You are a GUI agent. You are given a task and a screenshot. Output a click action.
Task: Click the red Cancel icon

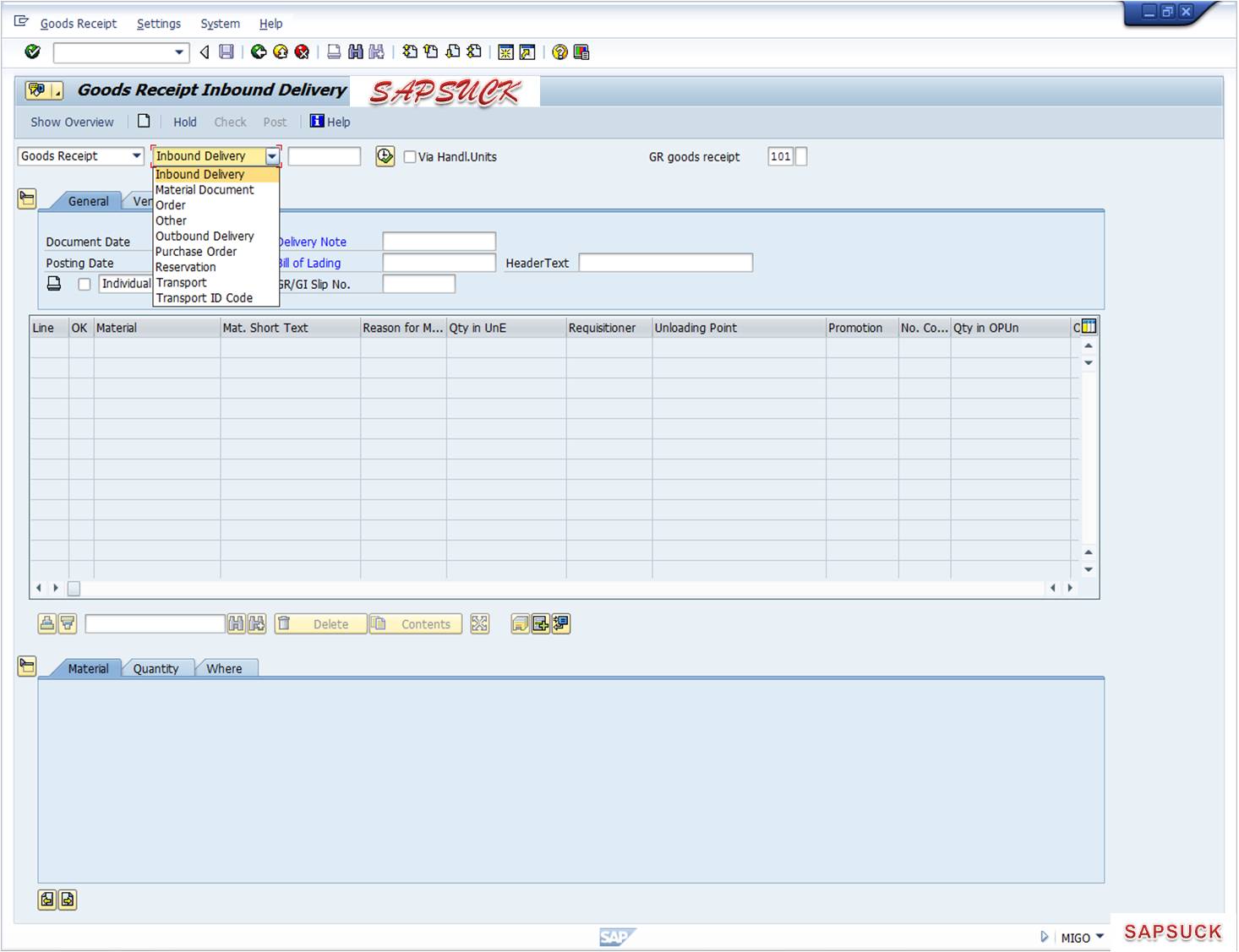pos(302,52)
